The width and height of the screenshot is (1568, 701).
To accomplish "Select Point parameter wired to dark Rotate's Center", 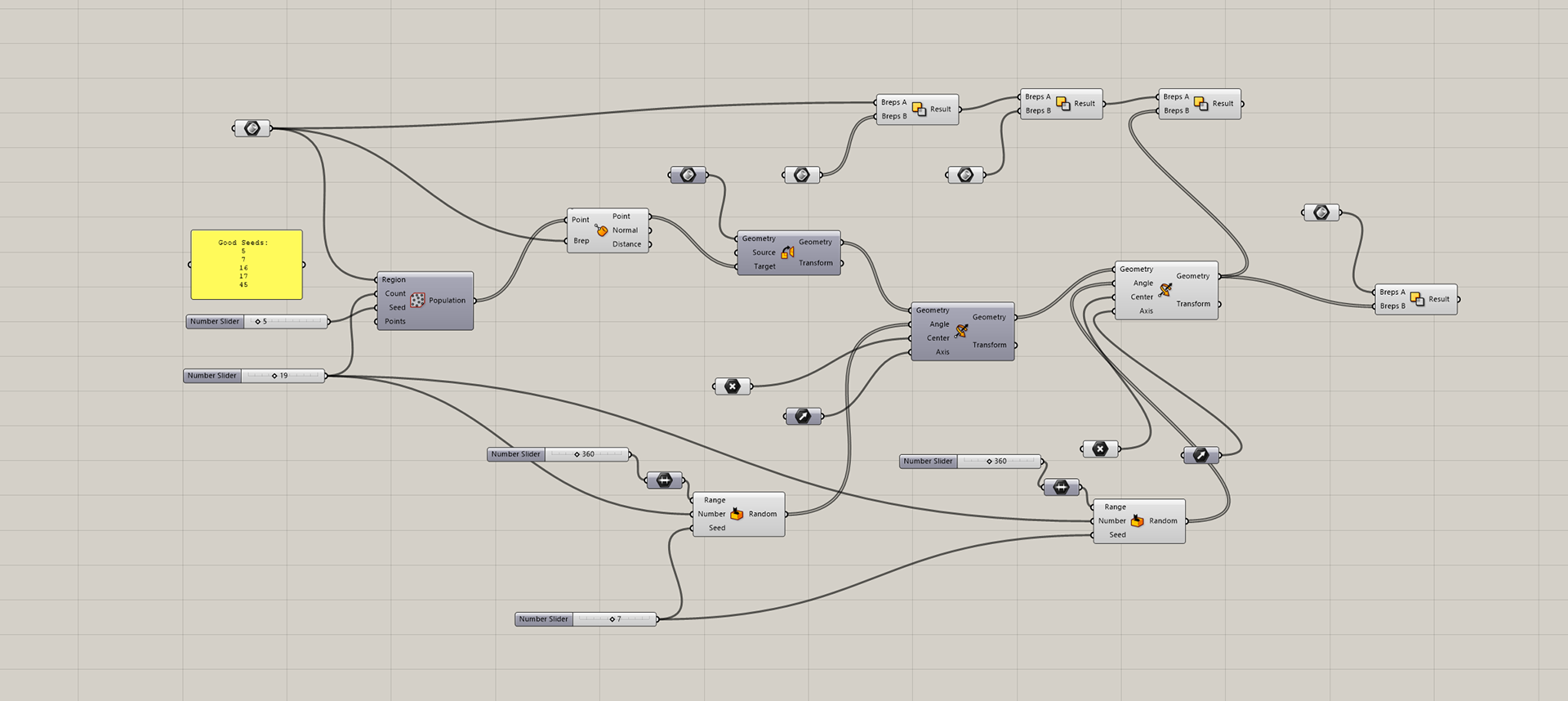I will [733, 386].
